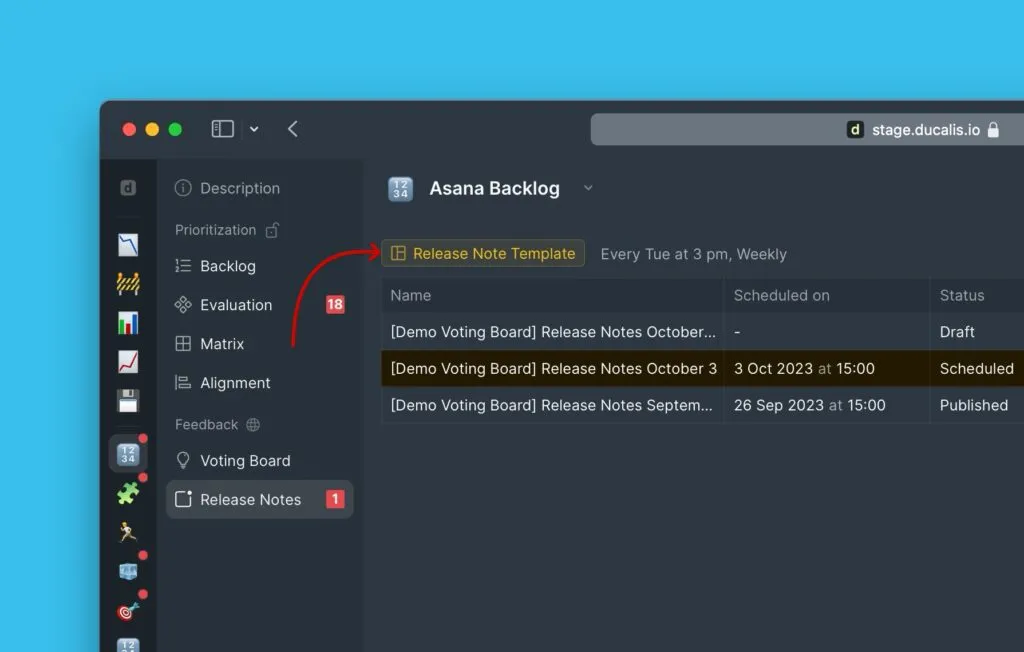Click the rising chart board icon
The height and width of the screenshot is (652, 1024).
pyautogui.click(x=128, y=363)
